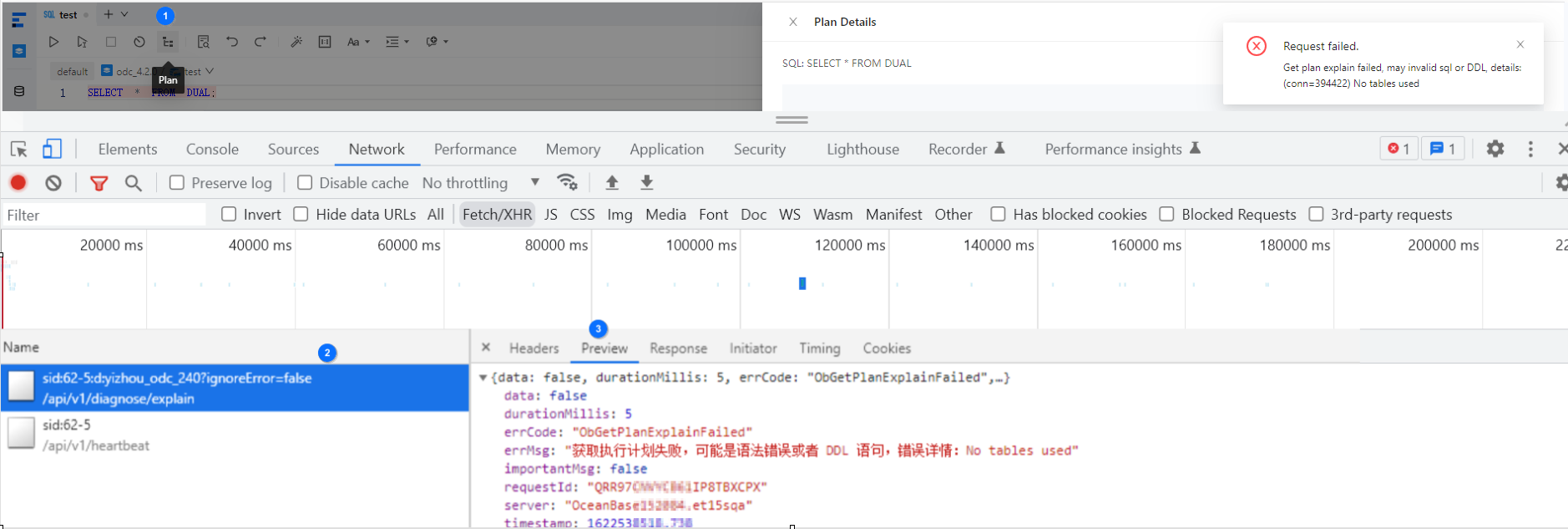
Task: Switch to the Console tab
Action: pyautogui.click(x=212, y=150)
